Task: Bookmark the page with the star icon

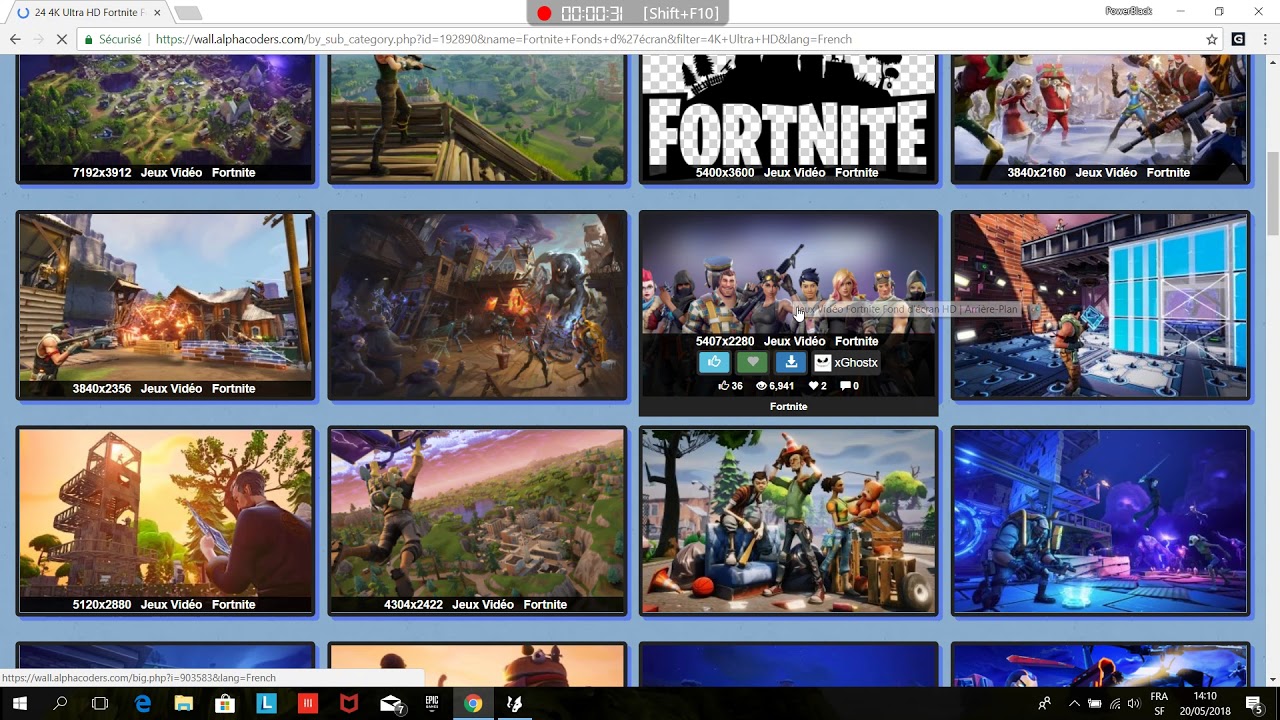Action: click(1212, 39)
